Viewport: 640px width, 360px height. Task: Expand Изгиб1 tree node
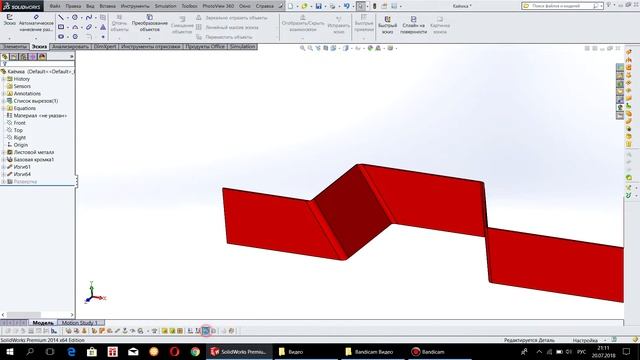[3, 167]
